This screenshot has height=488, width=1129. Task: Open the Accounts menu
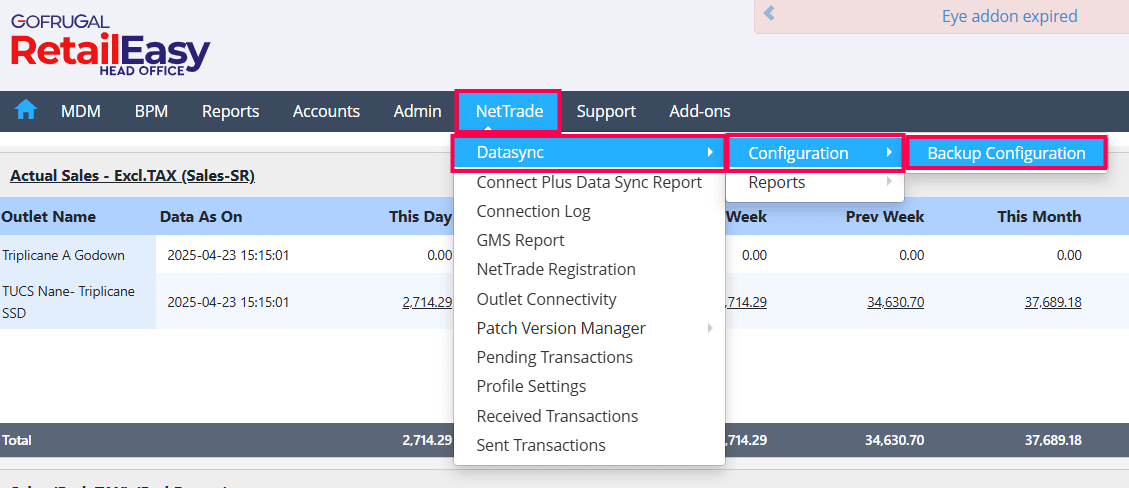(x=326, y=111)
